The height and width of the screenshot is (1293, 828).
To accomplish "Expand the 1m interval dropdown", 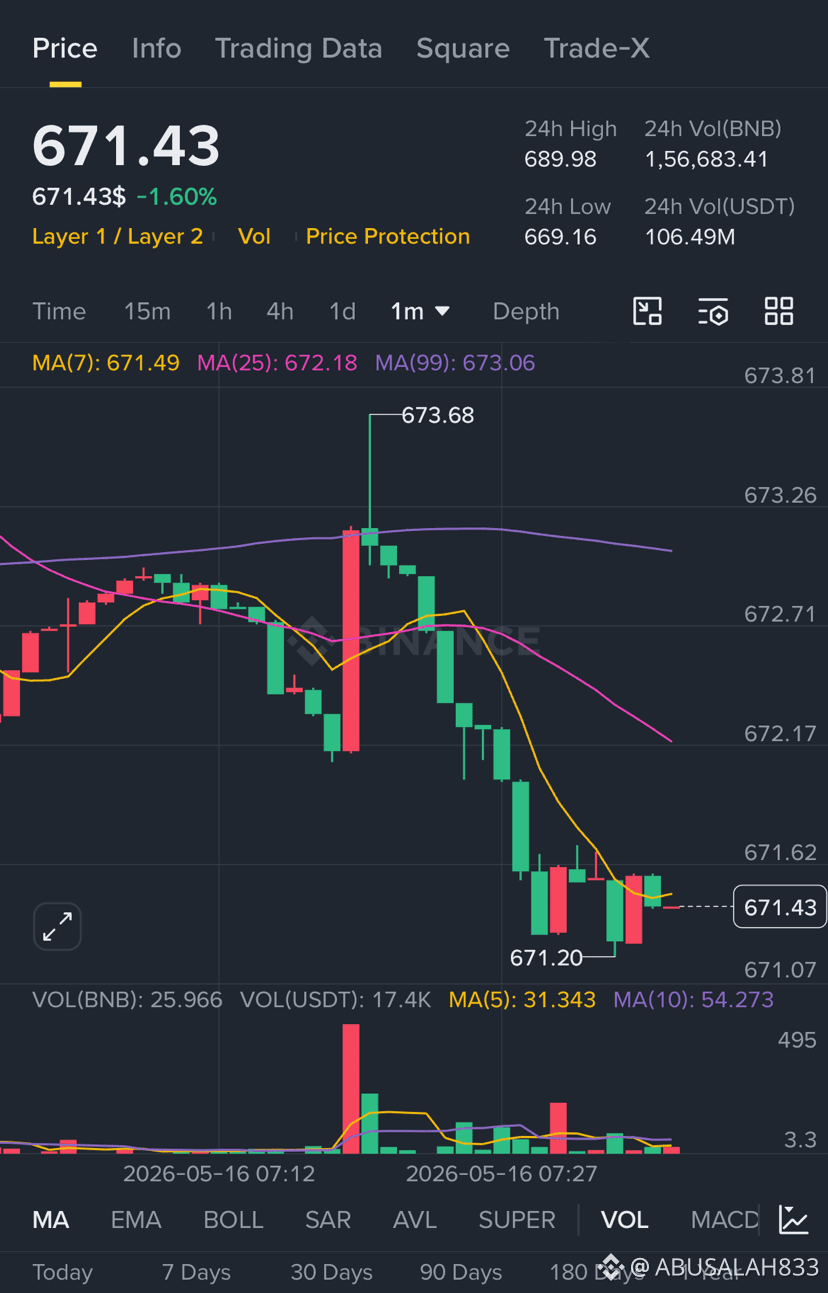I will [420, 311].
